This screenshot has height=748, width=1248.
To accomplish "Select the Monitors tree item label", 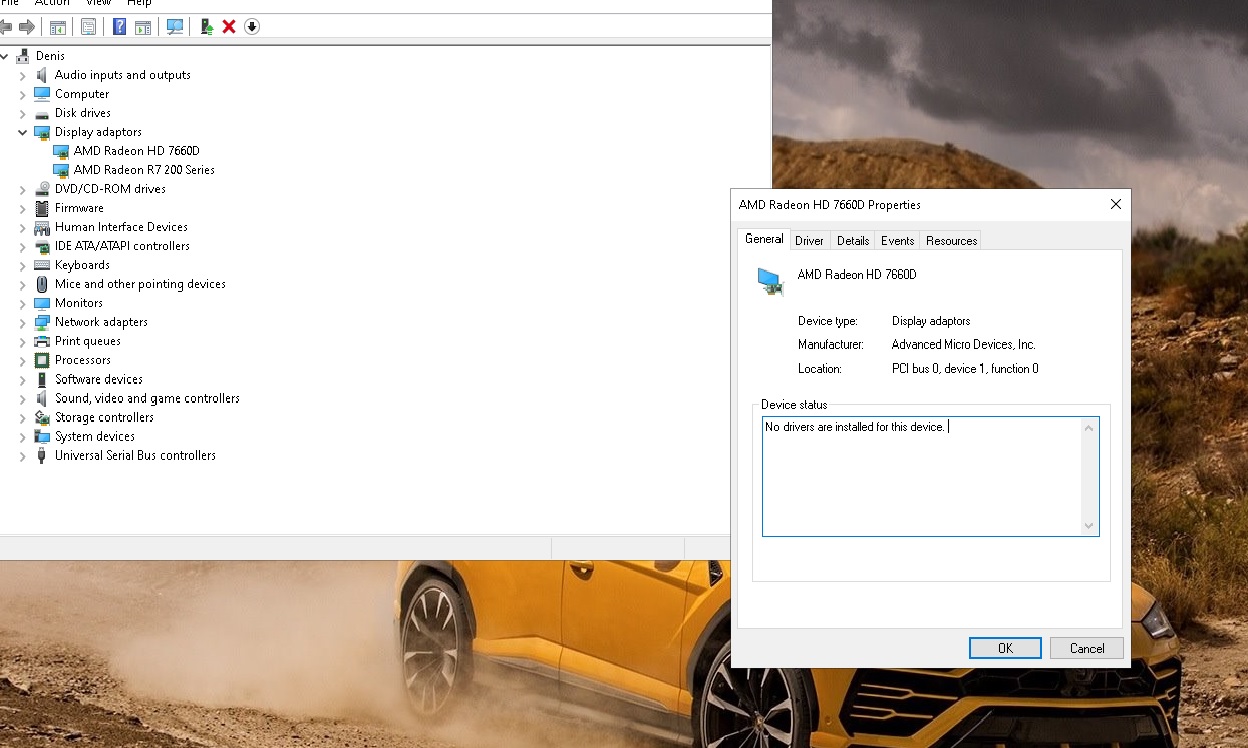I will pos(79,303).
